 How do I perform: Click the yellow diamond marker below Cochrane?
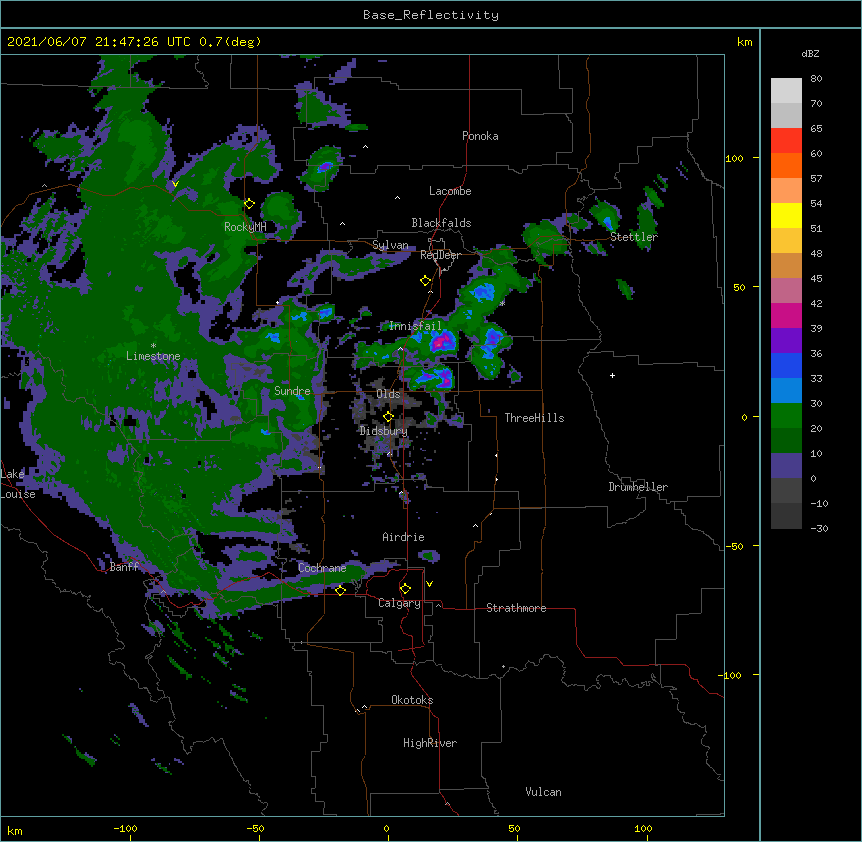point(340,590)
